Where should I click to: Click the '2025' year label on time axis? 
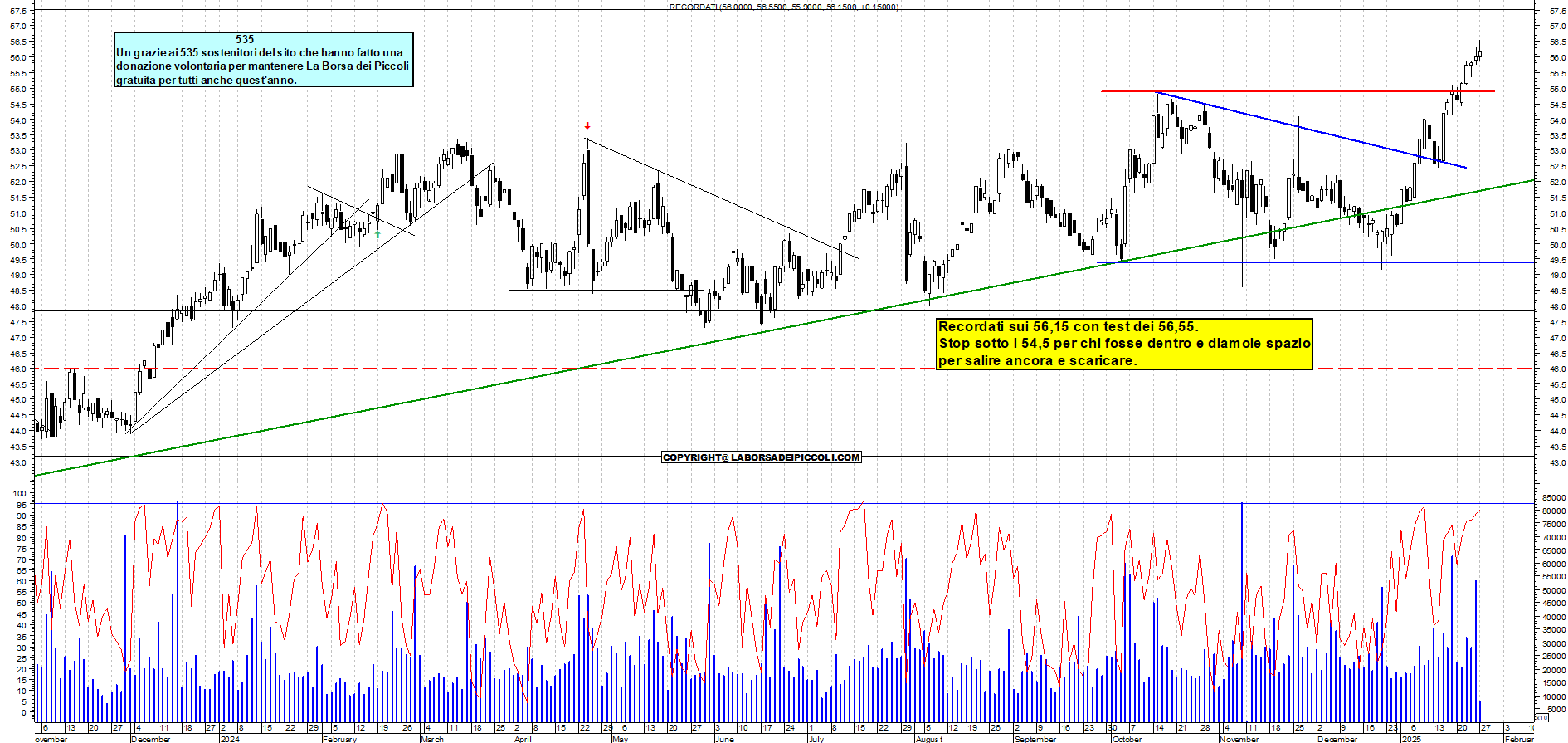click(1411, 739)
